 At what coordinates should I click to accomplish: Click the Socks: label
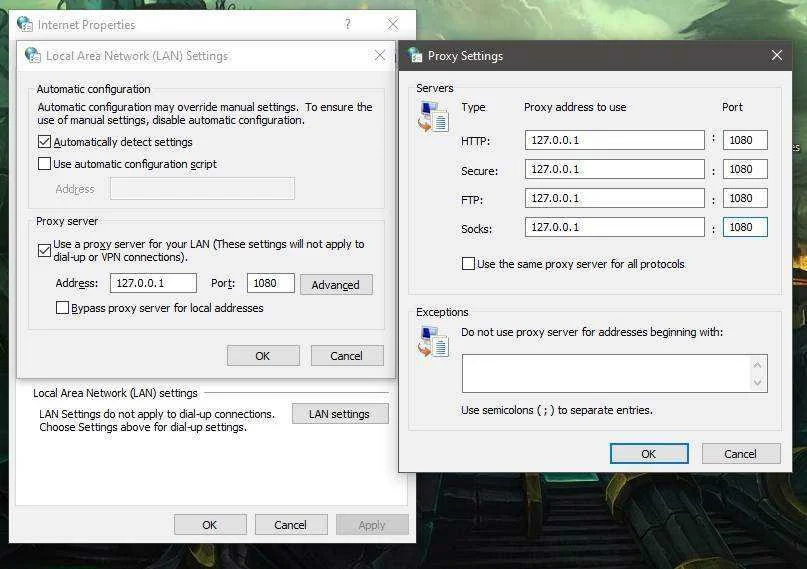[x=477, y=229]
